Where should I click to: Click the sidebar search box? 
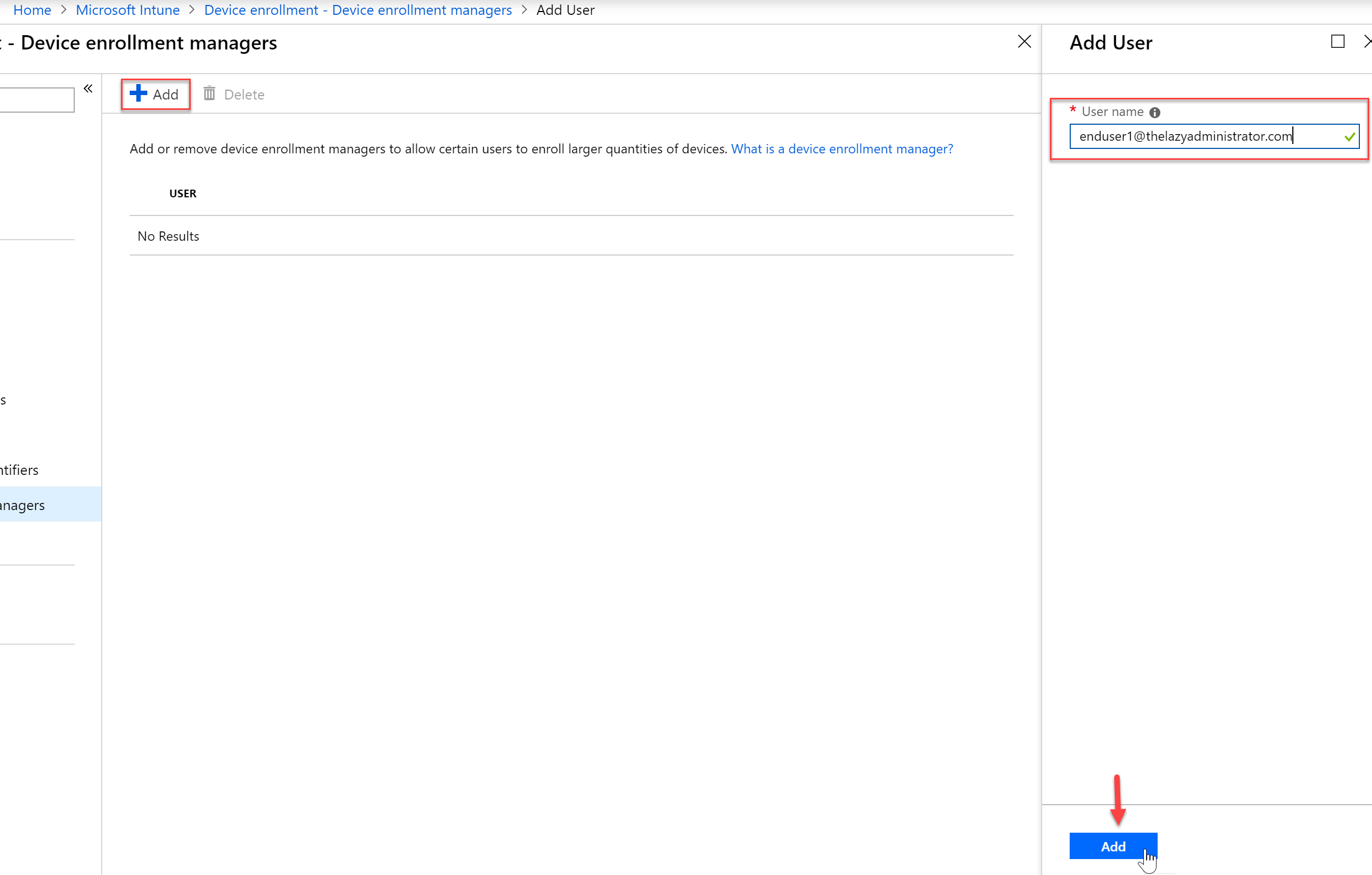coord(37,99)
